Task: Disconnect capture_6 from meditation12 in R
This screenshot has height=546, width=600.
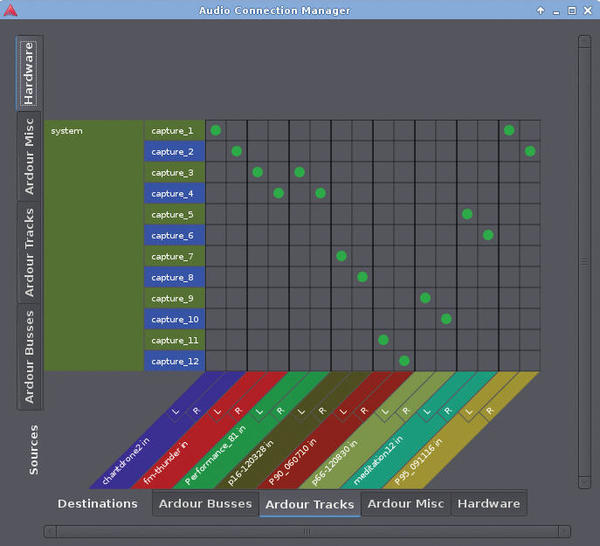Action: 488,235
